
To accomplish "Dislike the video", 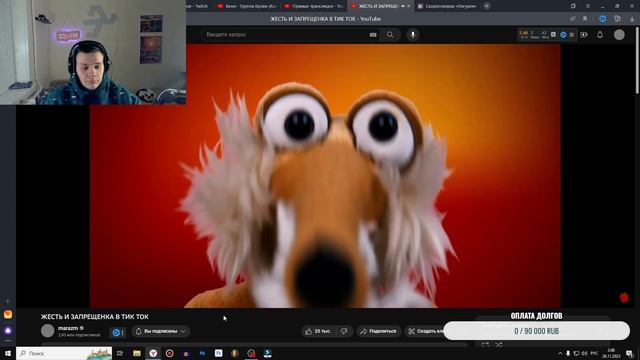I will point(344,331).
